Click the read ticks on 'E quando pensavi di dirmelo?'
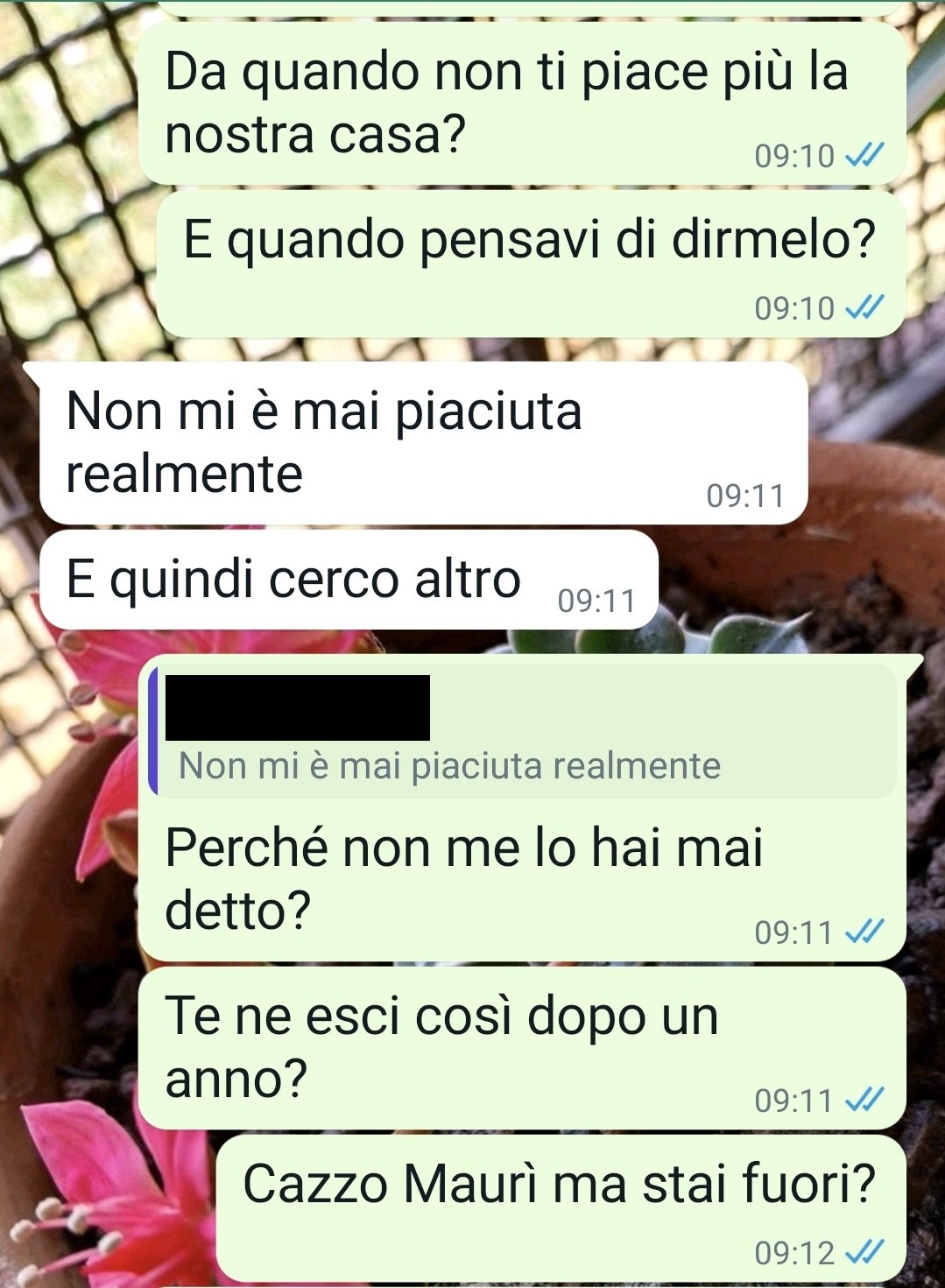This screenshot has width=945, height=1288. 864,307
